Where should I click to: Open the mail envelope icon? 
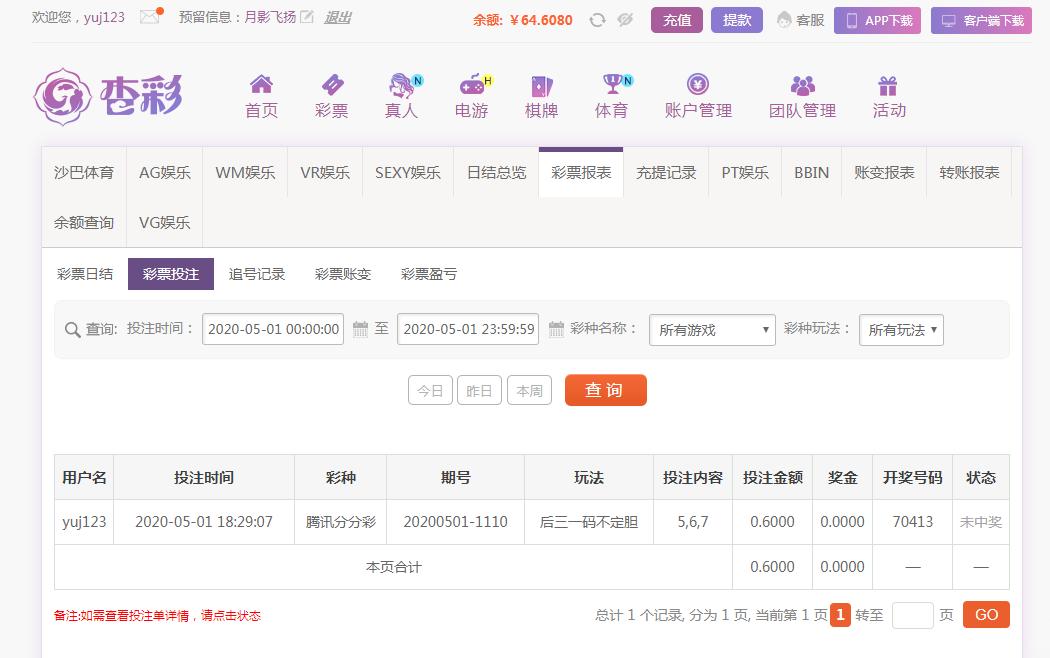point(150,17)
